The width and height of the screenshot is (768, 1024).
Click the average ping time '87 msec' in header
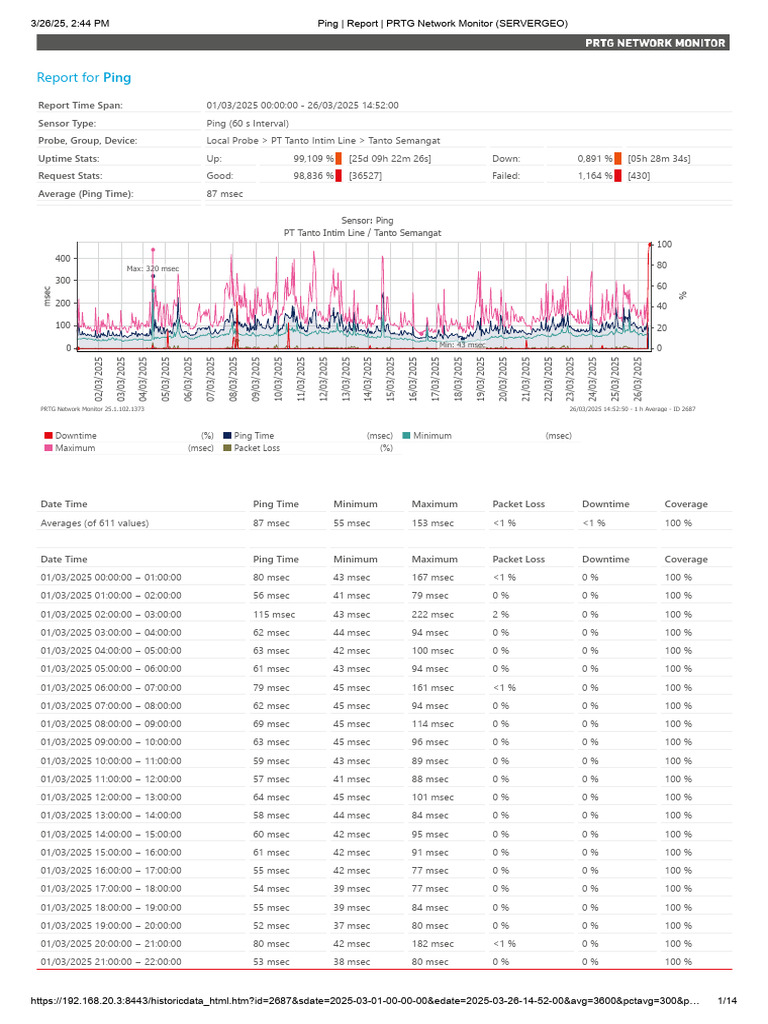pyautogui.click(x=225, y=194)
